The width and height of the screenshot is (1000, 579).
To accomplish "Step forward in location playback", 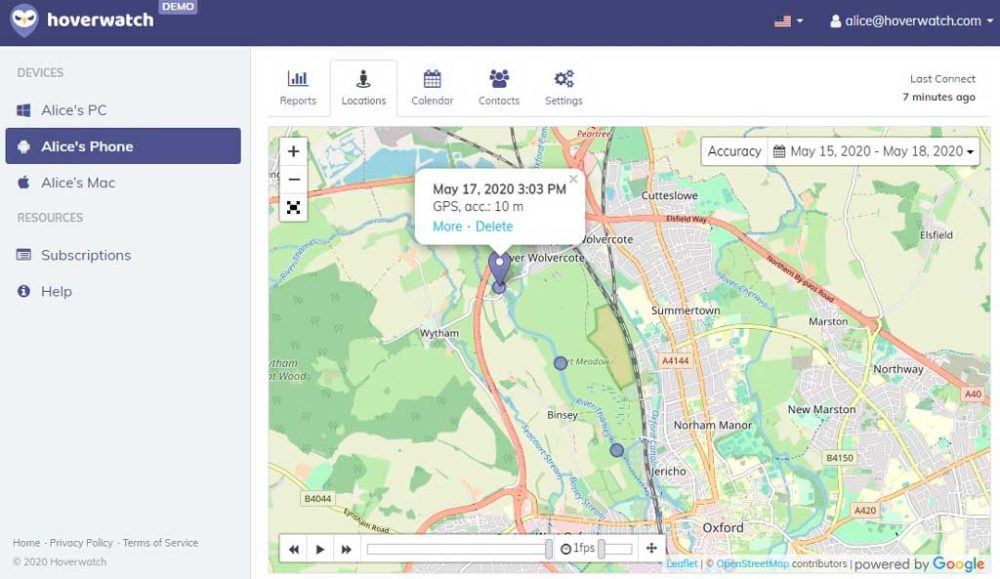I will 346,549.
